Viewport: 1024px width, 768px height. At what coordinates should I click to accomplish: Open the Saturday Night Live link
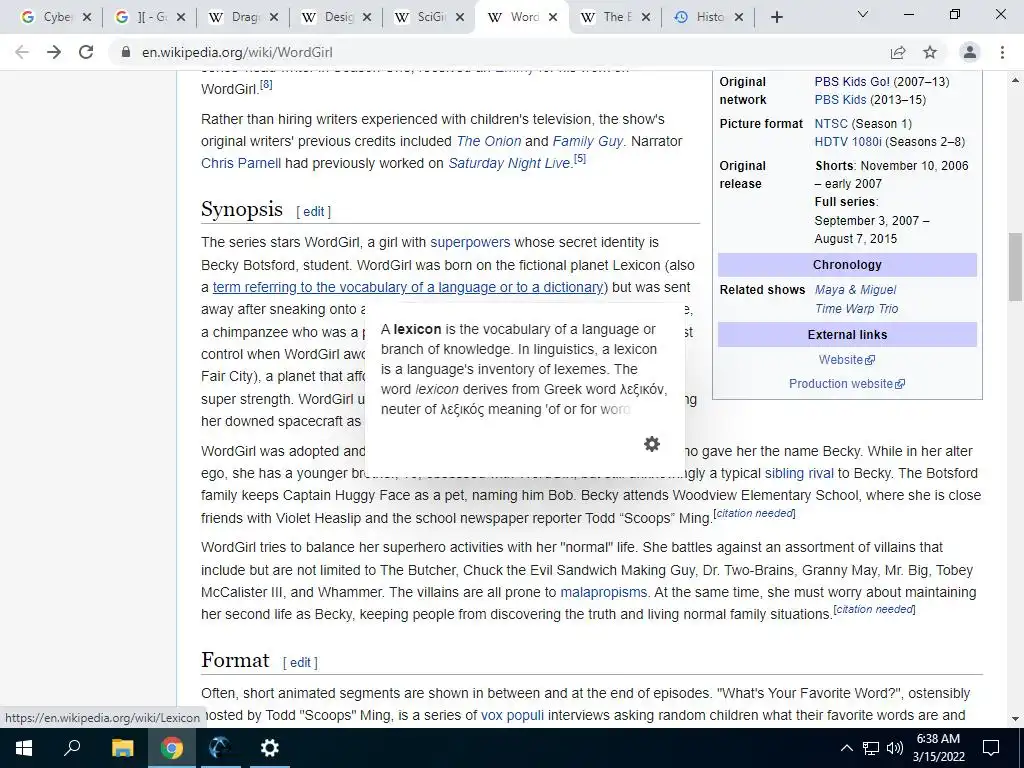coord(509,163)
